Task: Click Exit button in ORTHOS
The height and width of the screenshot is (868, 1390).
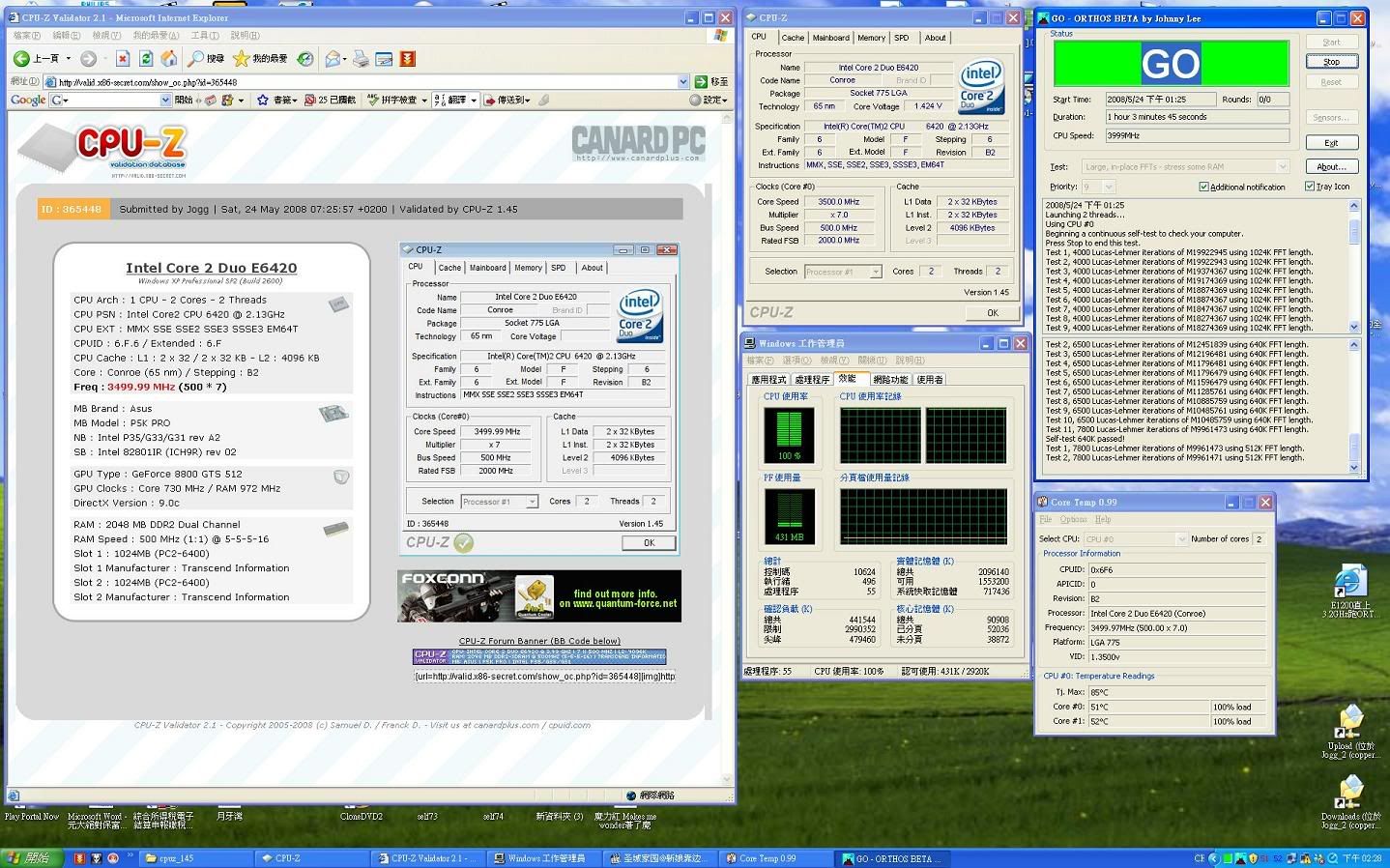Action: [x=1331, y=142]
